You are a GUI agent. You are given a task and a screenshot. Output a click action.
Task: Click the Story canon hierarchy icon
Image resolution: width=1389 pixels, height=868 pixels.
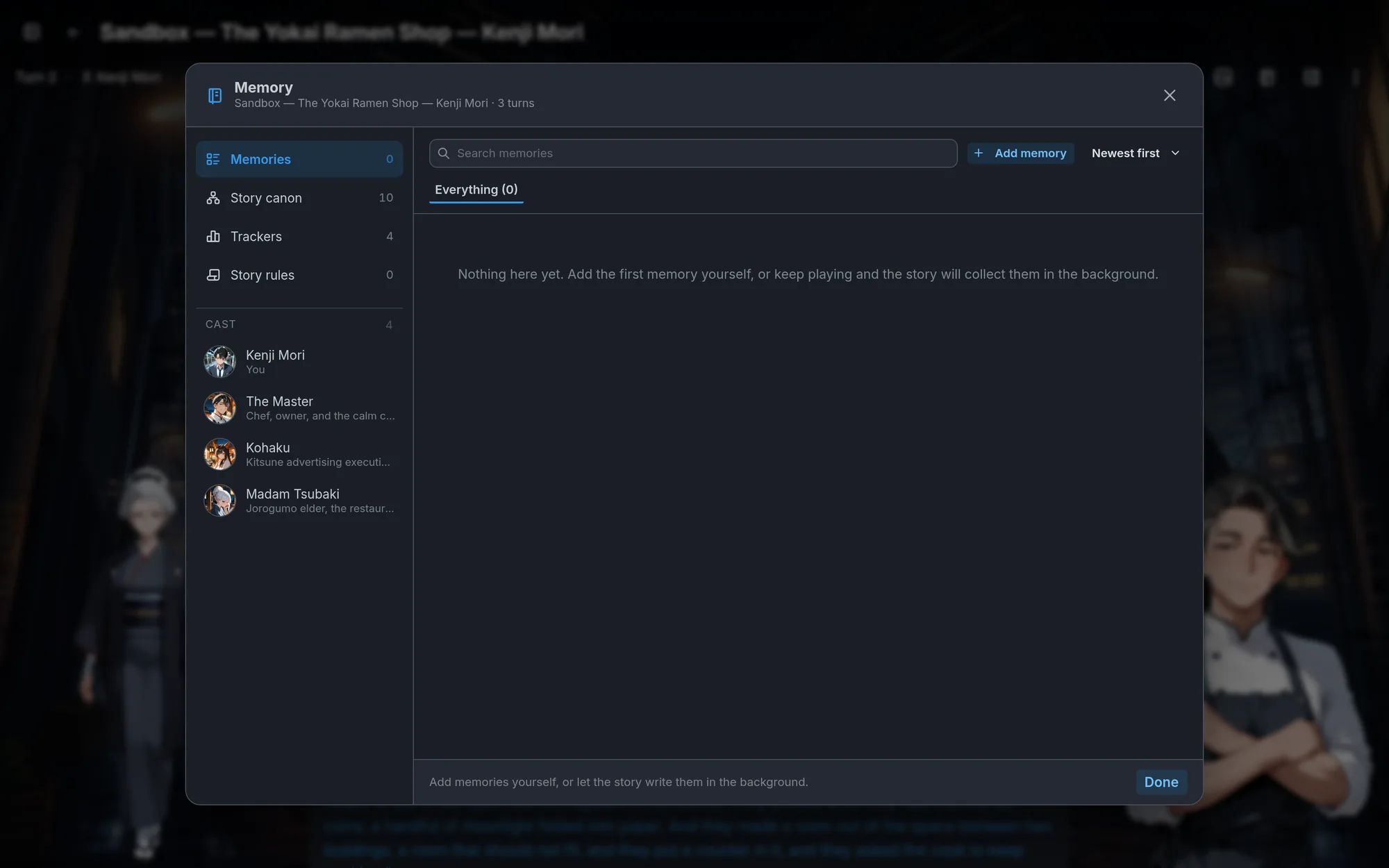pos(213,198)
